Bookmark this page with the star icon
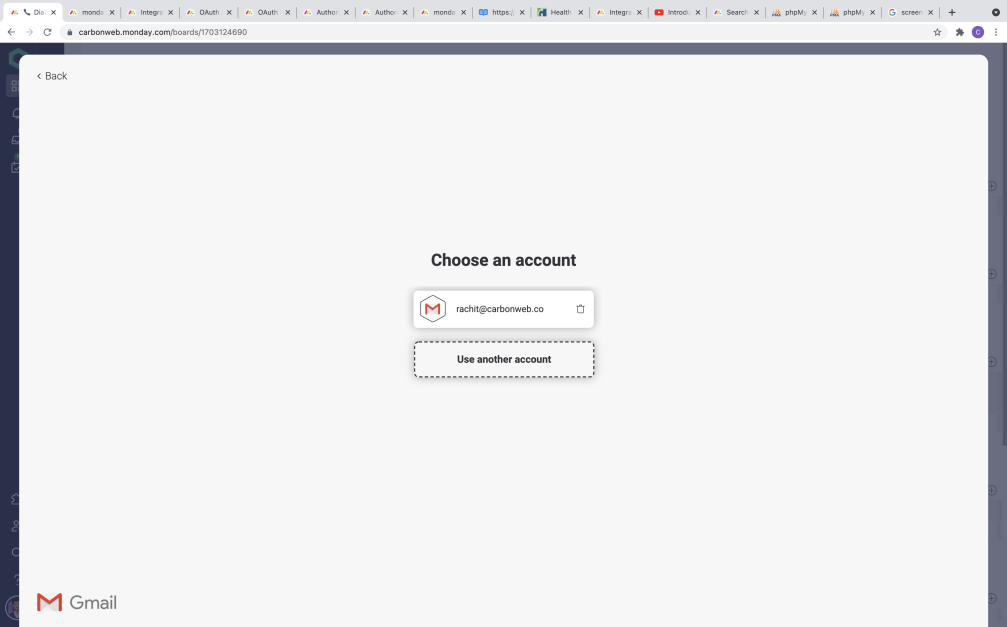The height and width of the screenshot is (627, 1007). click(937, 32)
